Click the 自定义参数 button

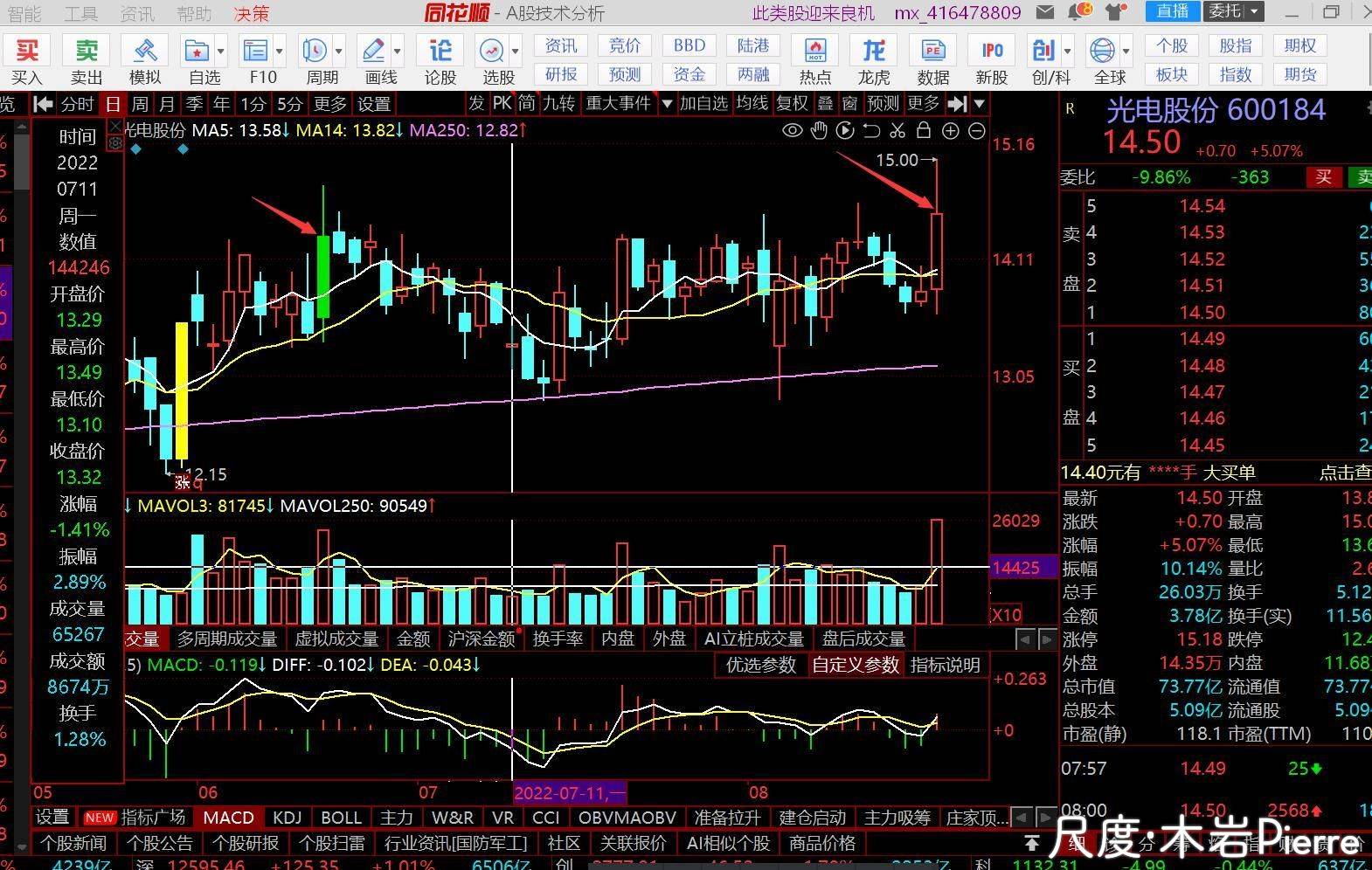click(855, 665)
